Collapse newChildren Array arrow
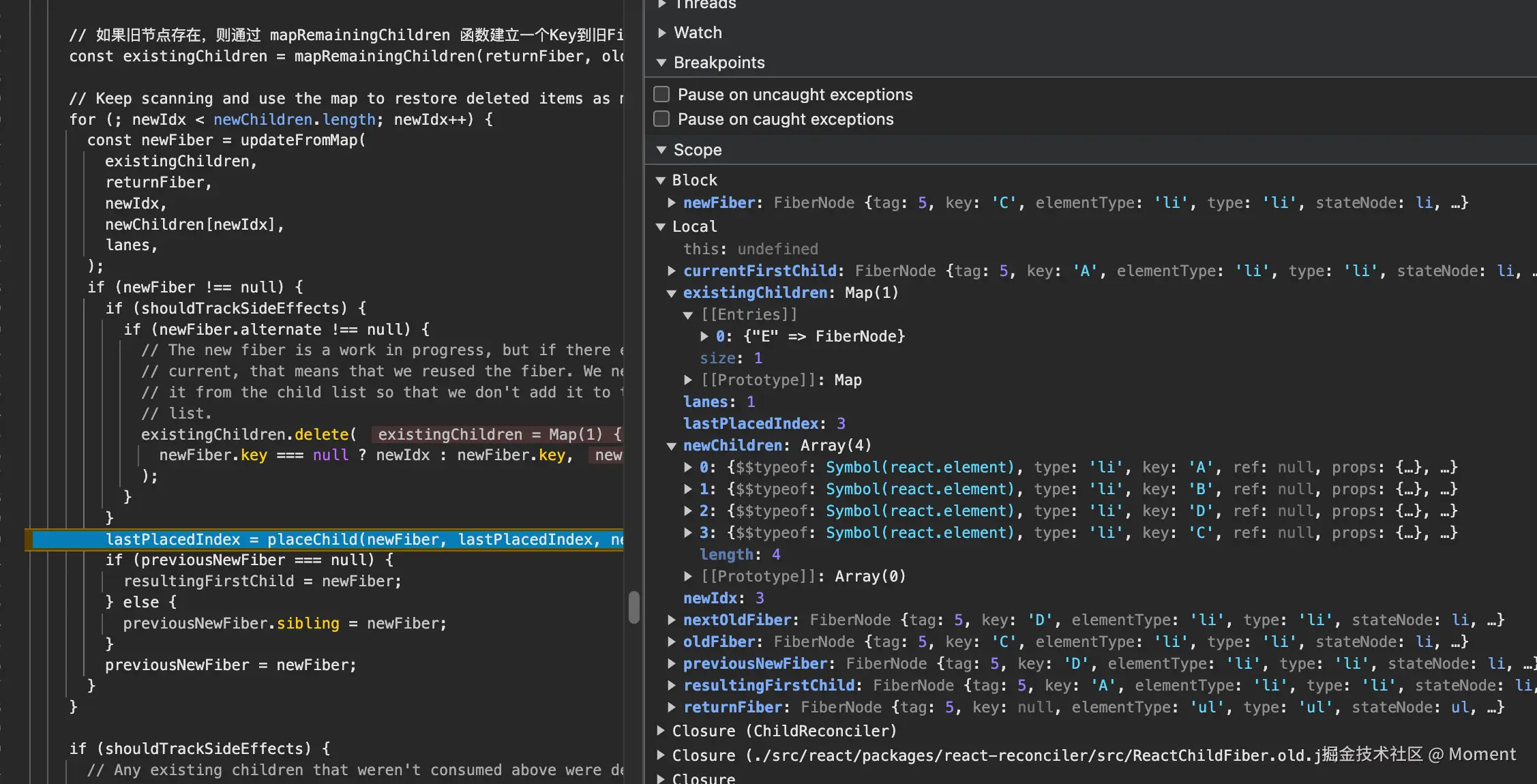This screenshot has width=1537, height=784. 672,446
